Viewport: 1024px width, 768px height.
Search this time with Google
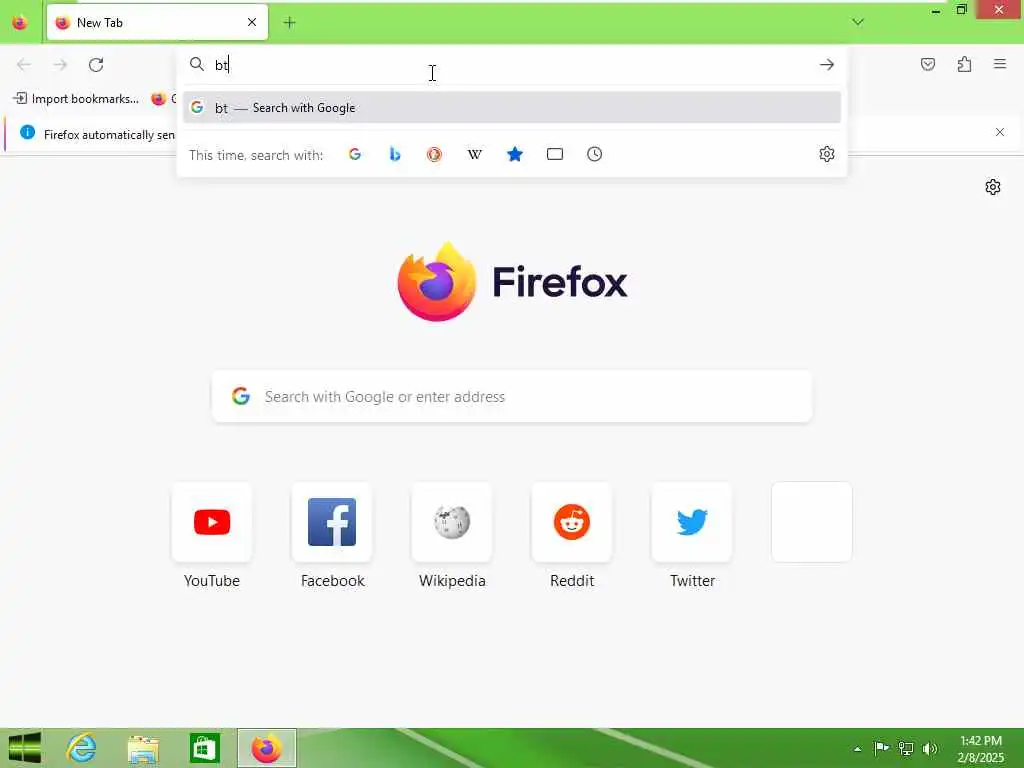click(x=355, y=154)
